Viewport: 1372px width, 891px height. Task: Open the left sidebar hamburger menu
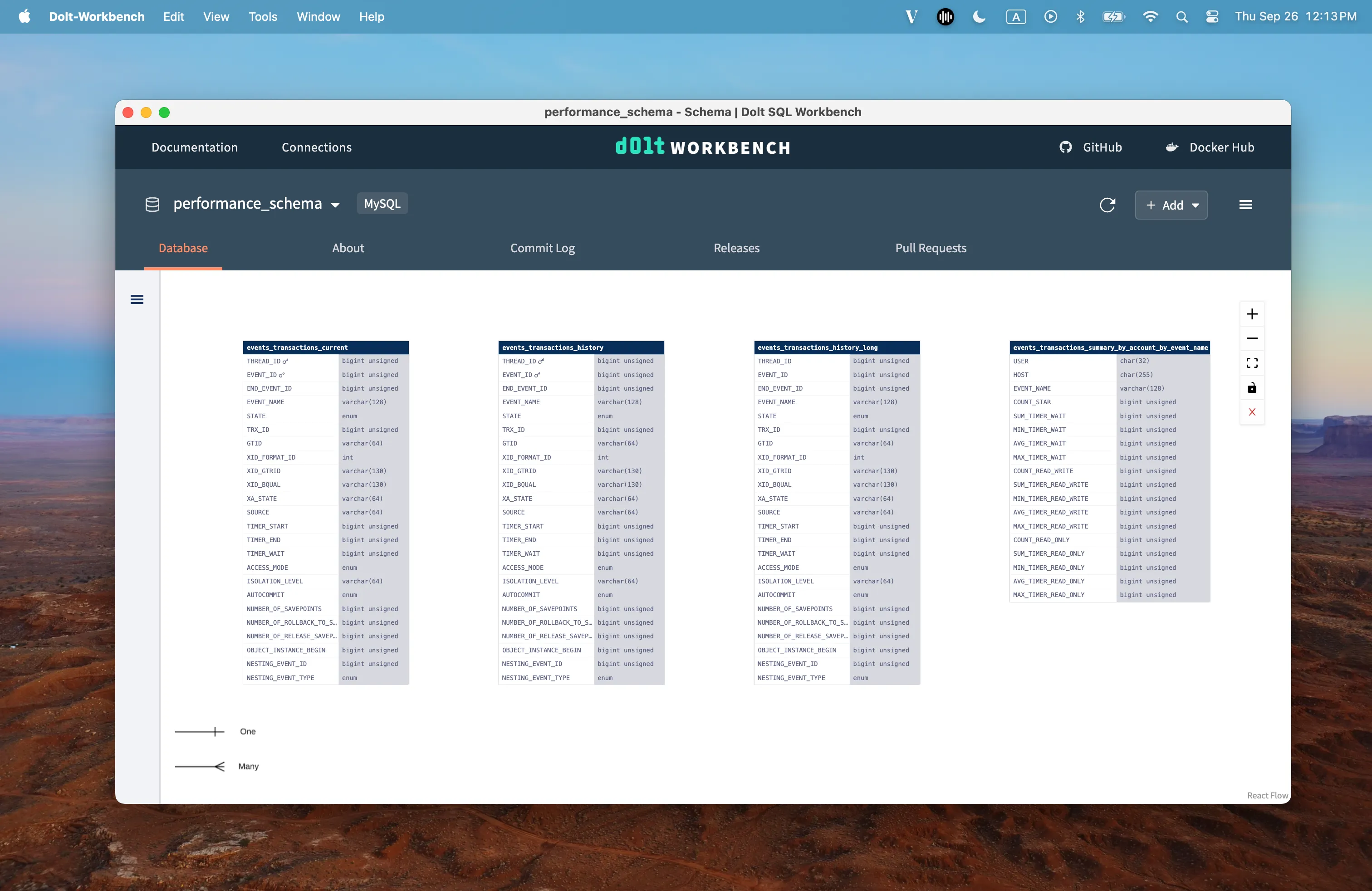137,299
